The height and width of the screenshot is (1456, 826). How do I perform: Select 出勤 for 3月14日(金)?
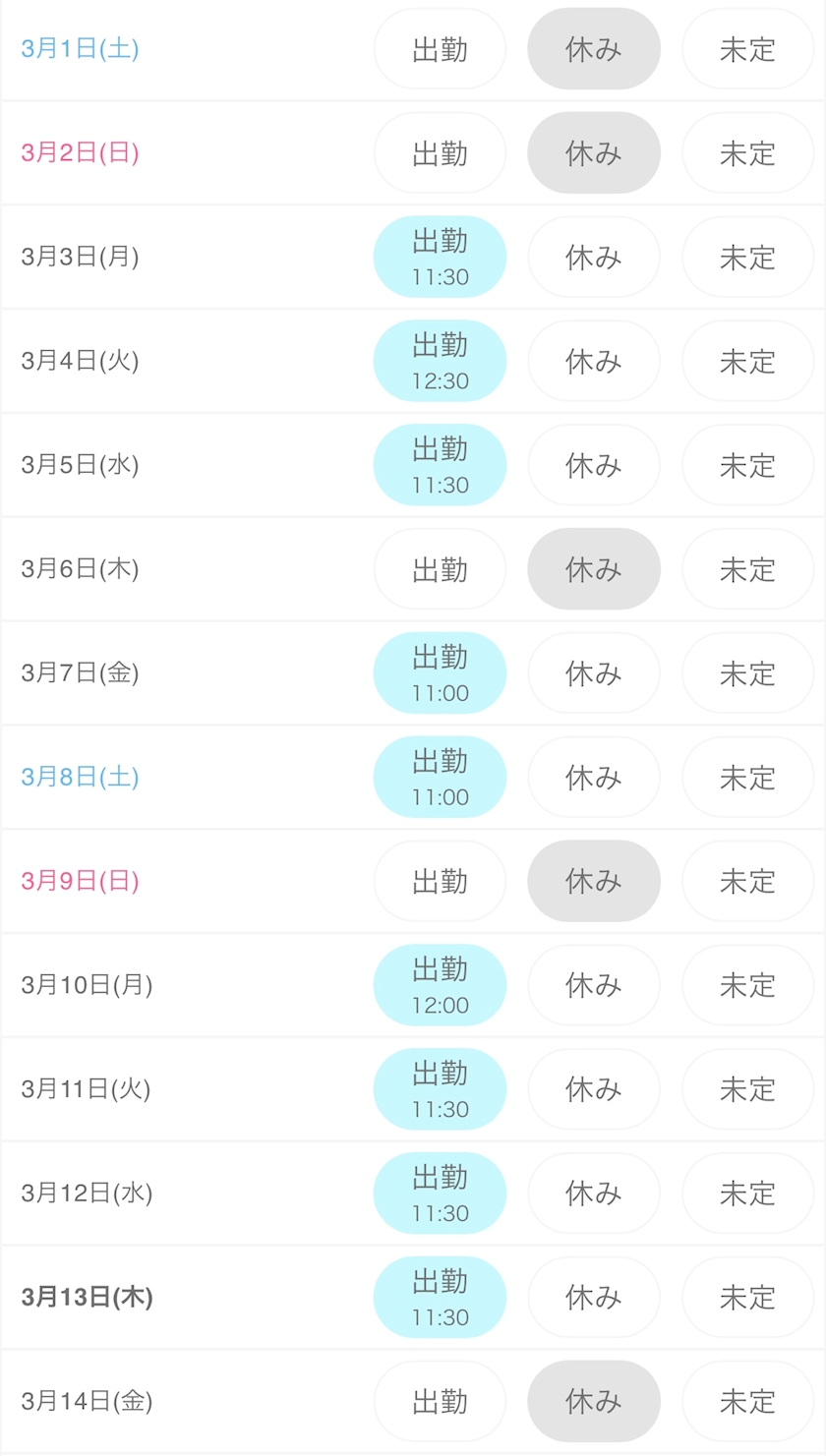click(x=440, y=1401)
